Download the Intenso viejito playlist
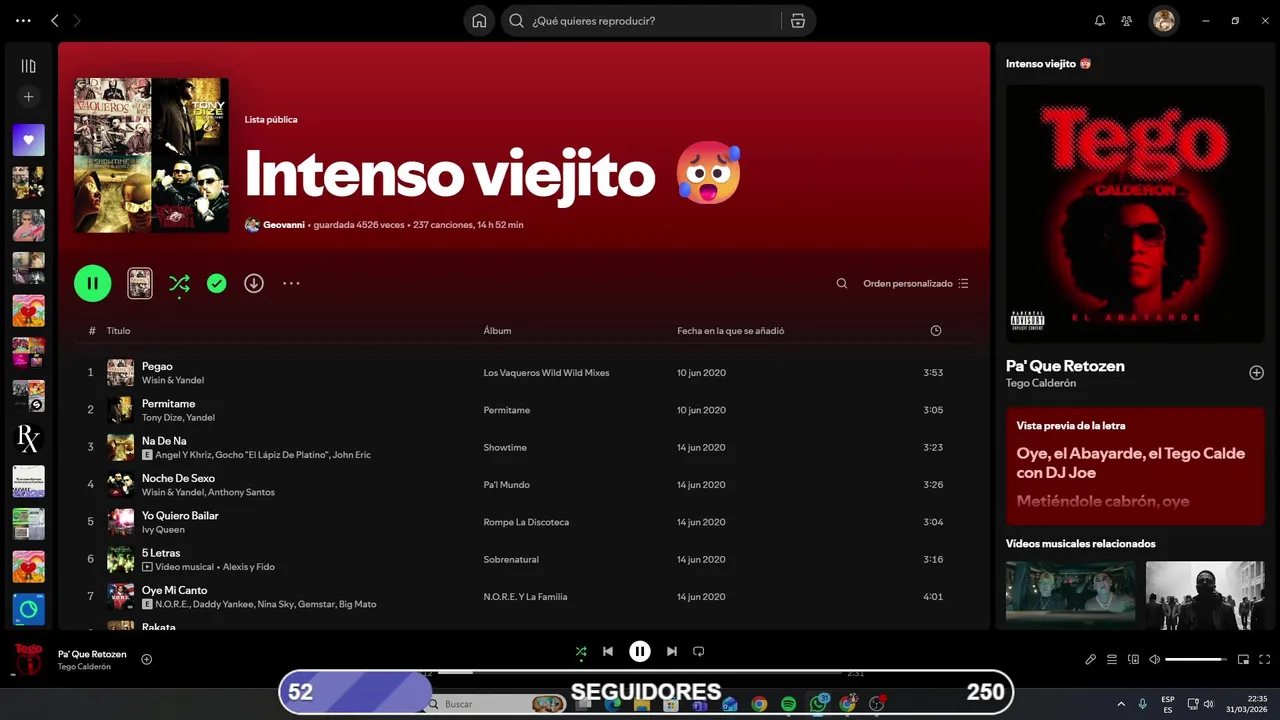 [x=254, y=283]
